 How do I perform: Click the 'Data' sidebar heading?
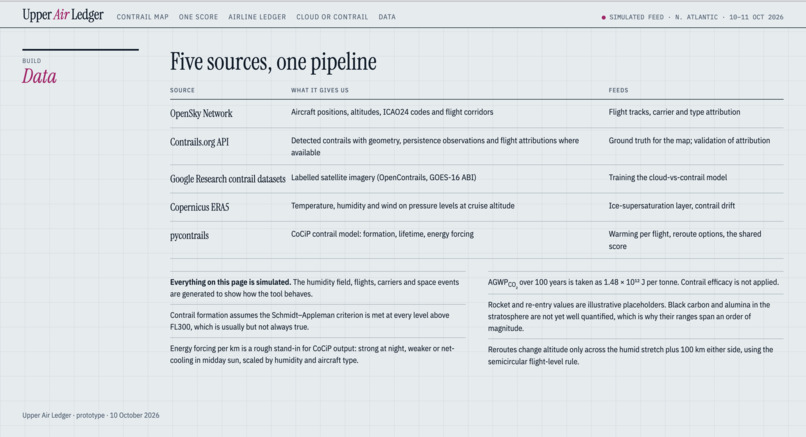point(39,76)
